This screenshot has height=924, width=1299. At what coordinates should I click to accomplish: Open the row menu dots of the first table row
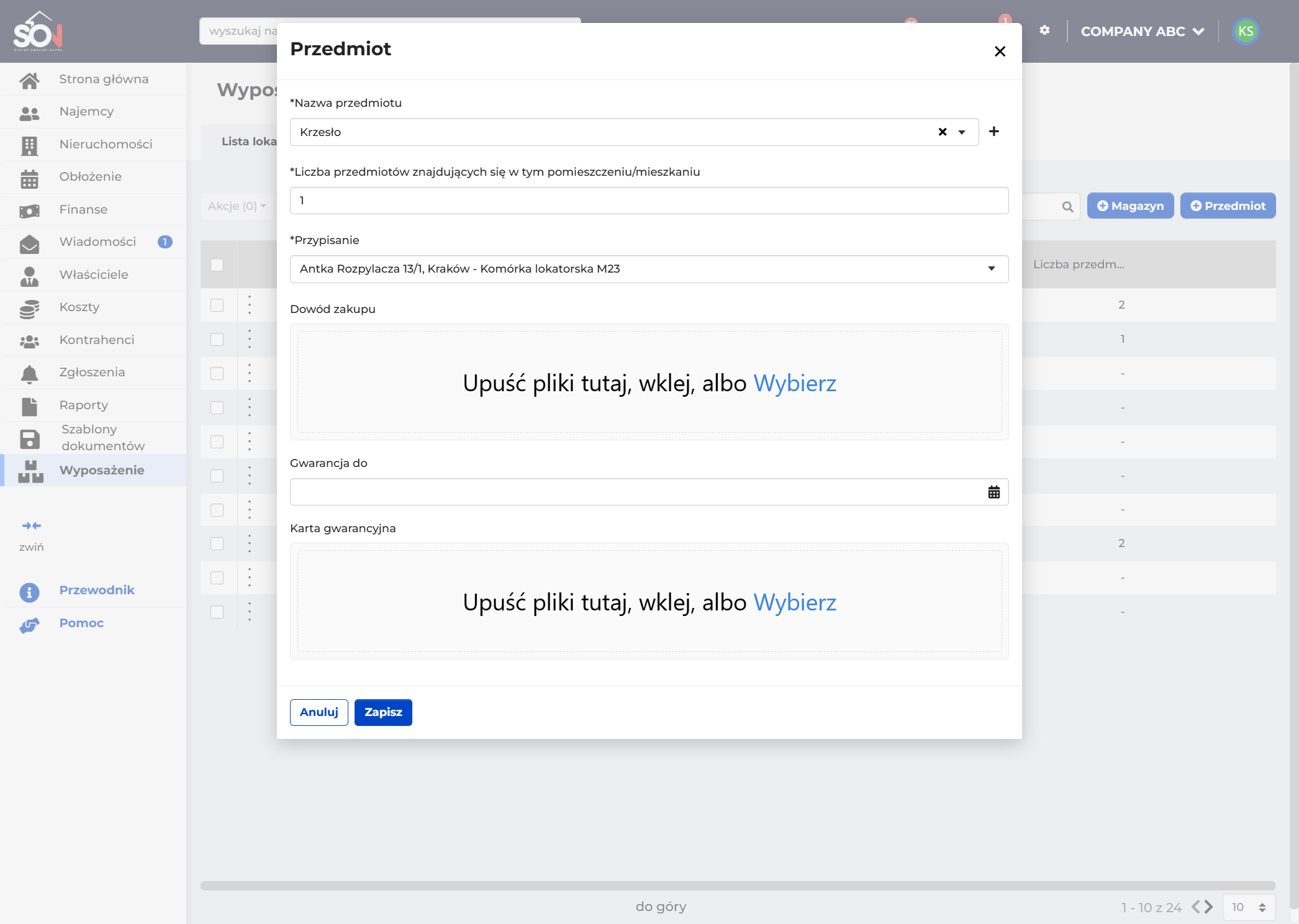(x=250, y=304)
